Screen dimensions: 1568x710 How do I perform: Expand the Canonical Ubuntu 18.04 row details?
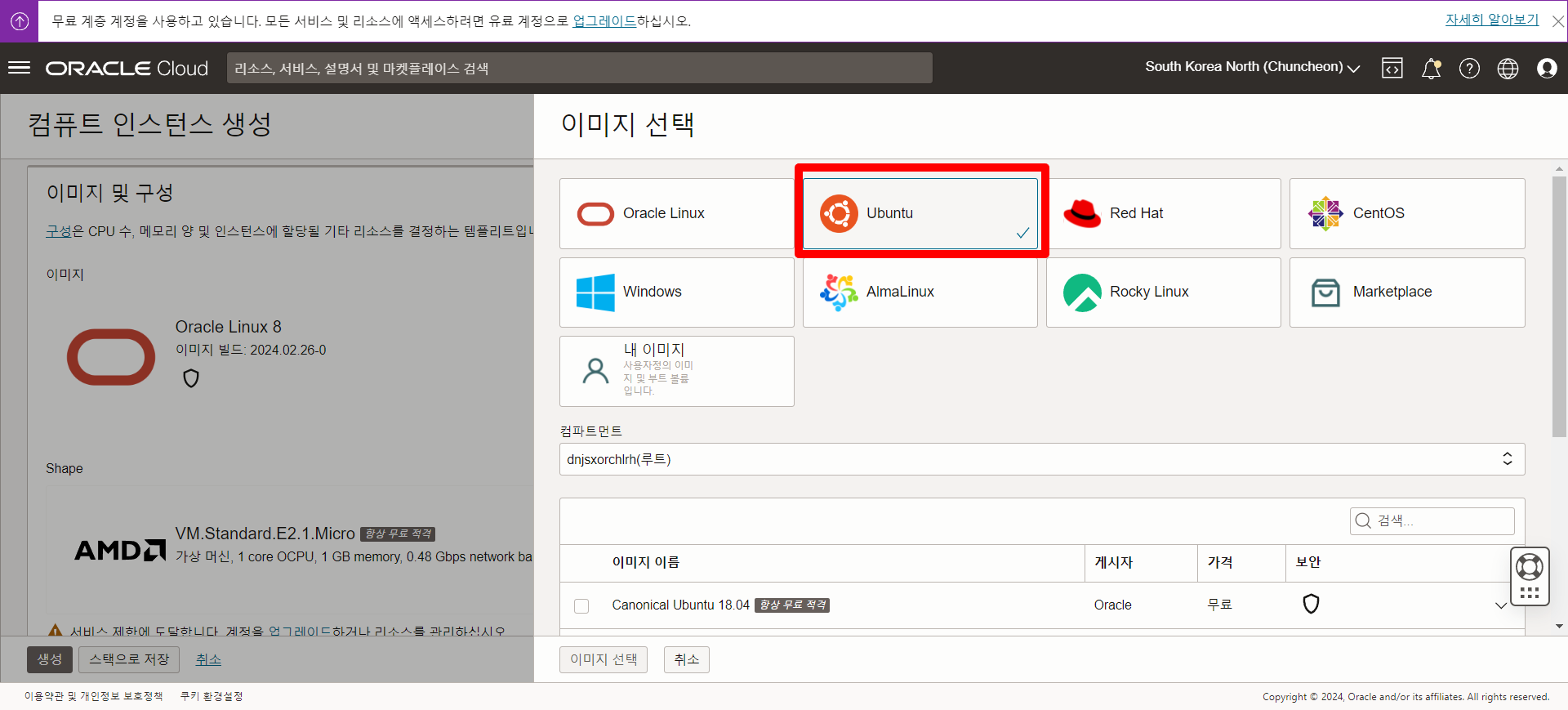pos(1500,605)
